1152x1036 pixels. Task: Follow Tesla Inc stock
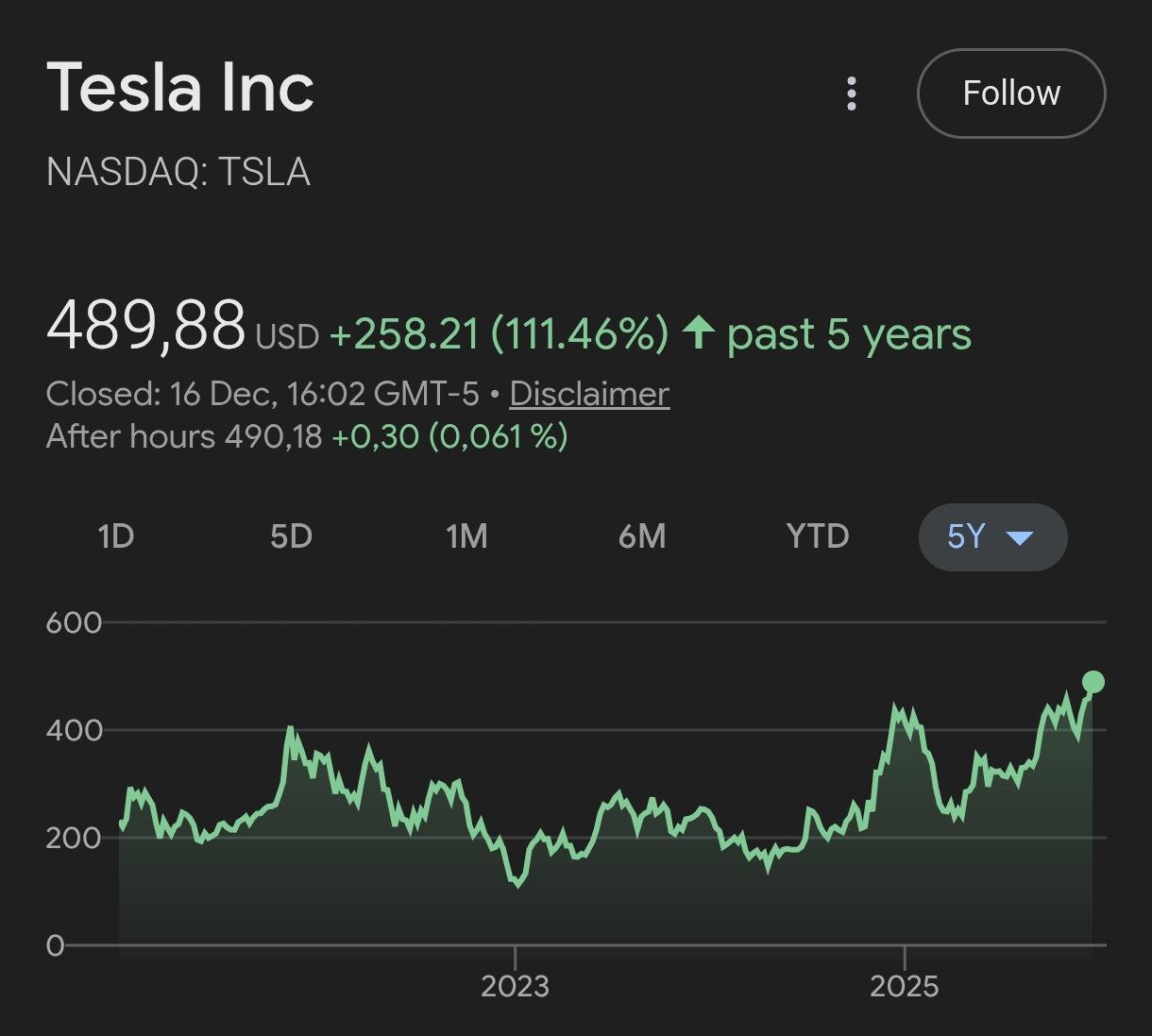(x=1010, y=93)
